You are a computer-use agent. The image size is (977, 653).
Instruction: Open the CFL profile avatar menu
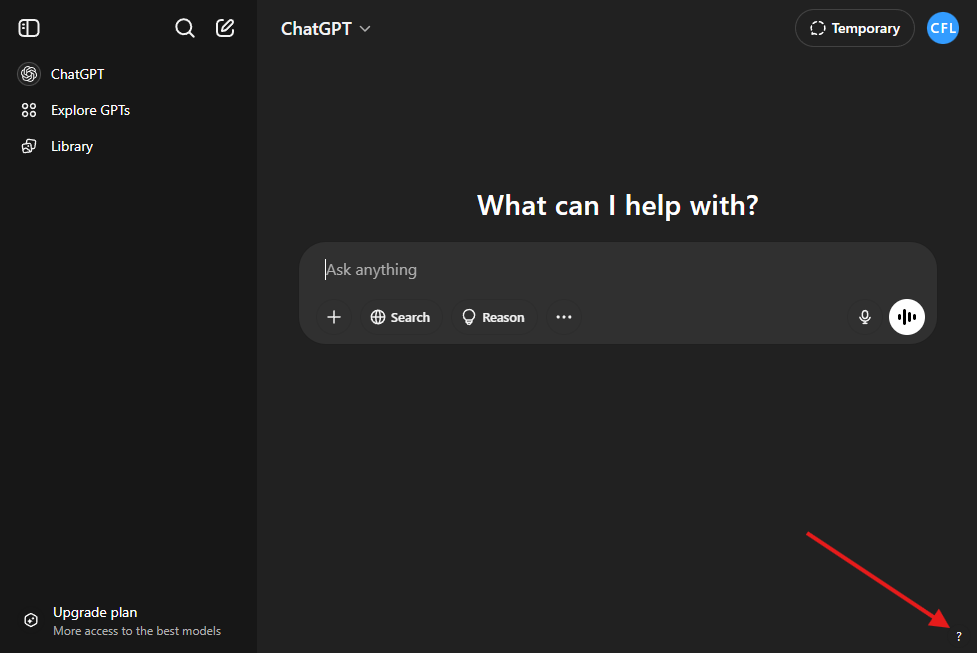pyautogui.click(x=943, y=28)
